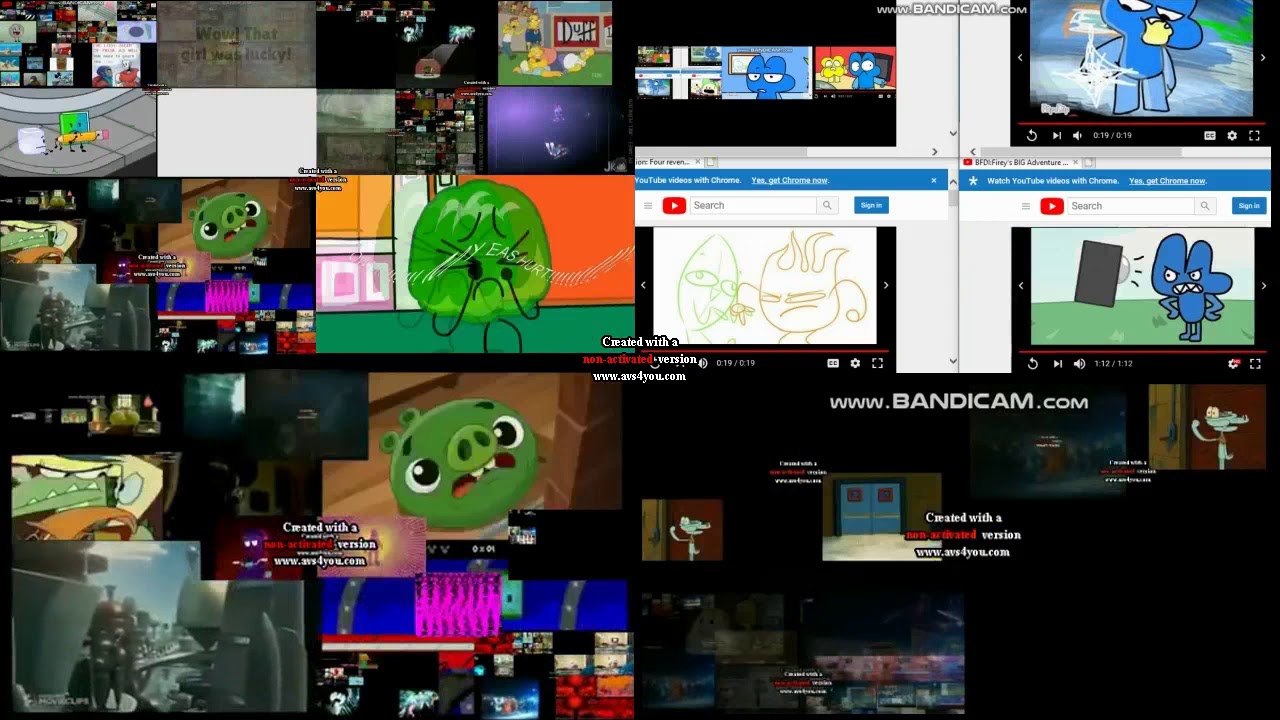The width and height of the screenshot is (1280, 720).
Task: Click previous arrow on video above BFDI:Firey's tab
Action: click(1020, 58)
